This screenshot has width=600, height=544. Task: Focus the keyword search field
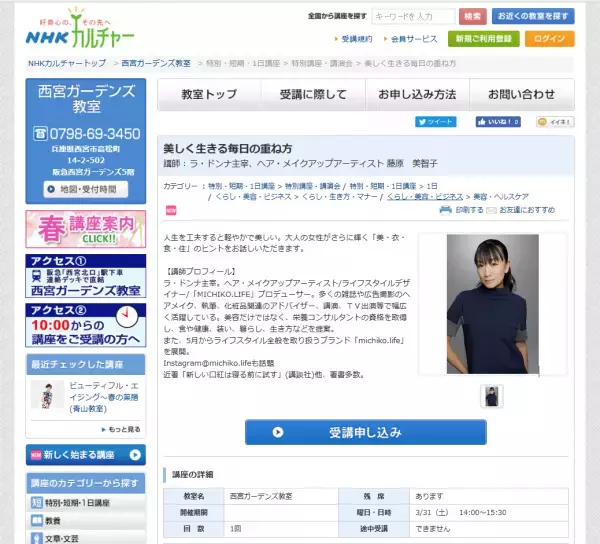pos(413,16)
